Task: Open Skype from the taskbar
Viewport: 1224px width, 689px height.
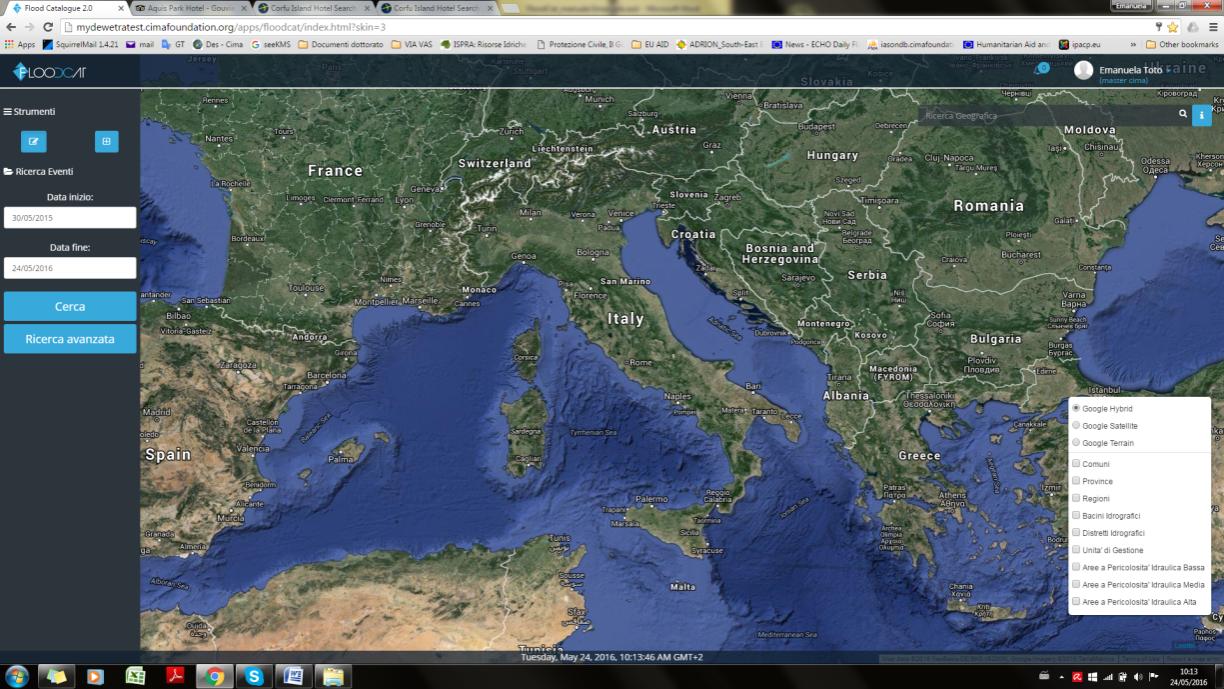Action: pyautogui.click(x=254, y=676)
